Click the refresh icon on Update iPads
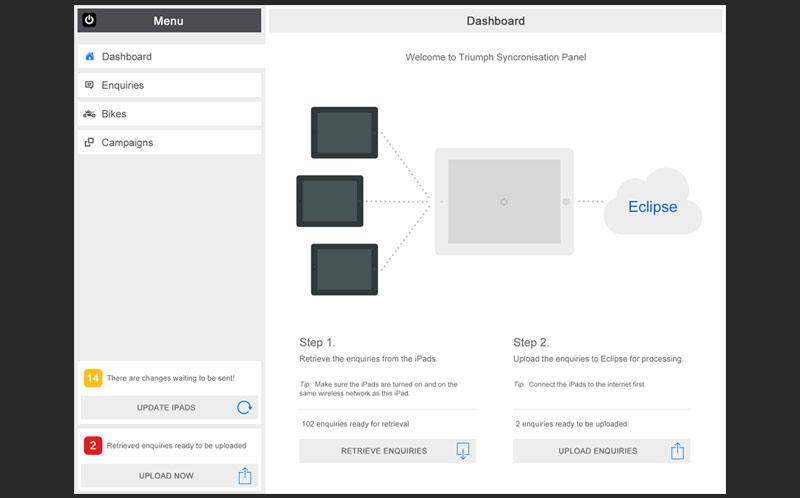 point(244,408)
